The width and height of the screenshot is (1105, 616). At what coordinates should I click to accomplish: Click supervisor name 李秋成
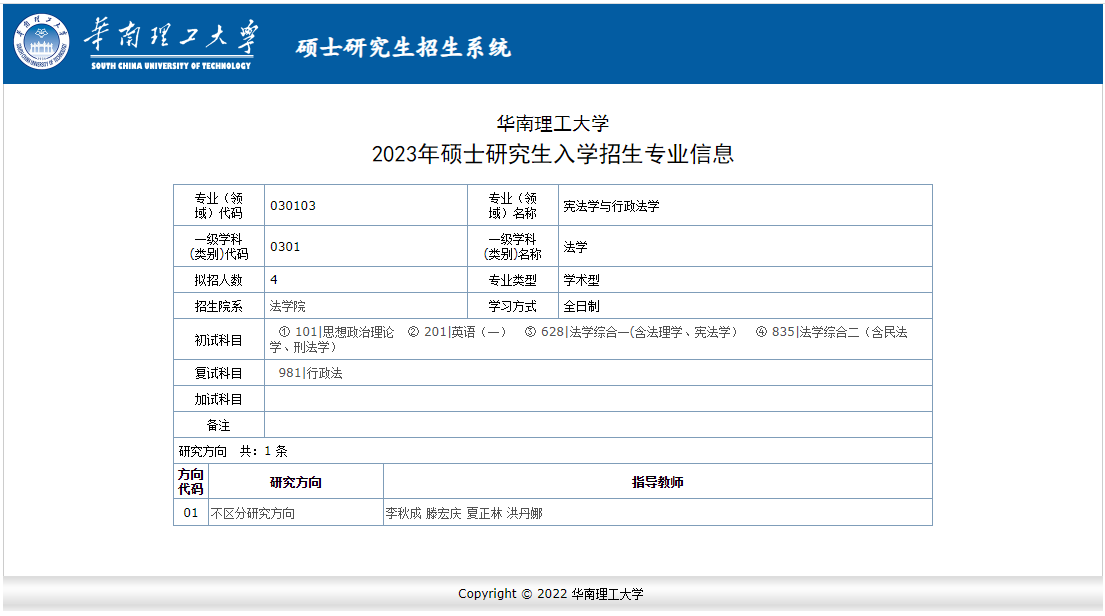403,513
